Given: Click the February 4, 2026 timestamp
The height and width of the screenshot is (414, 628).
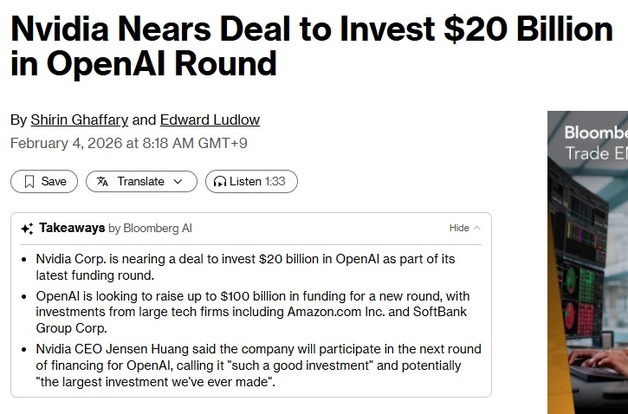Looking at the screenshot, I should (x=129, y=143).
